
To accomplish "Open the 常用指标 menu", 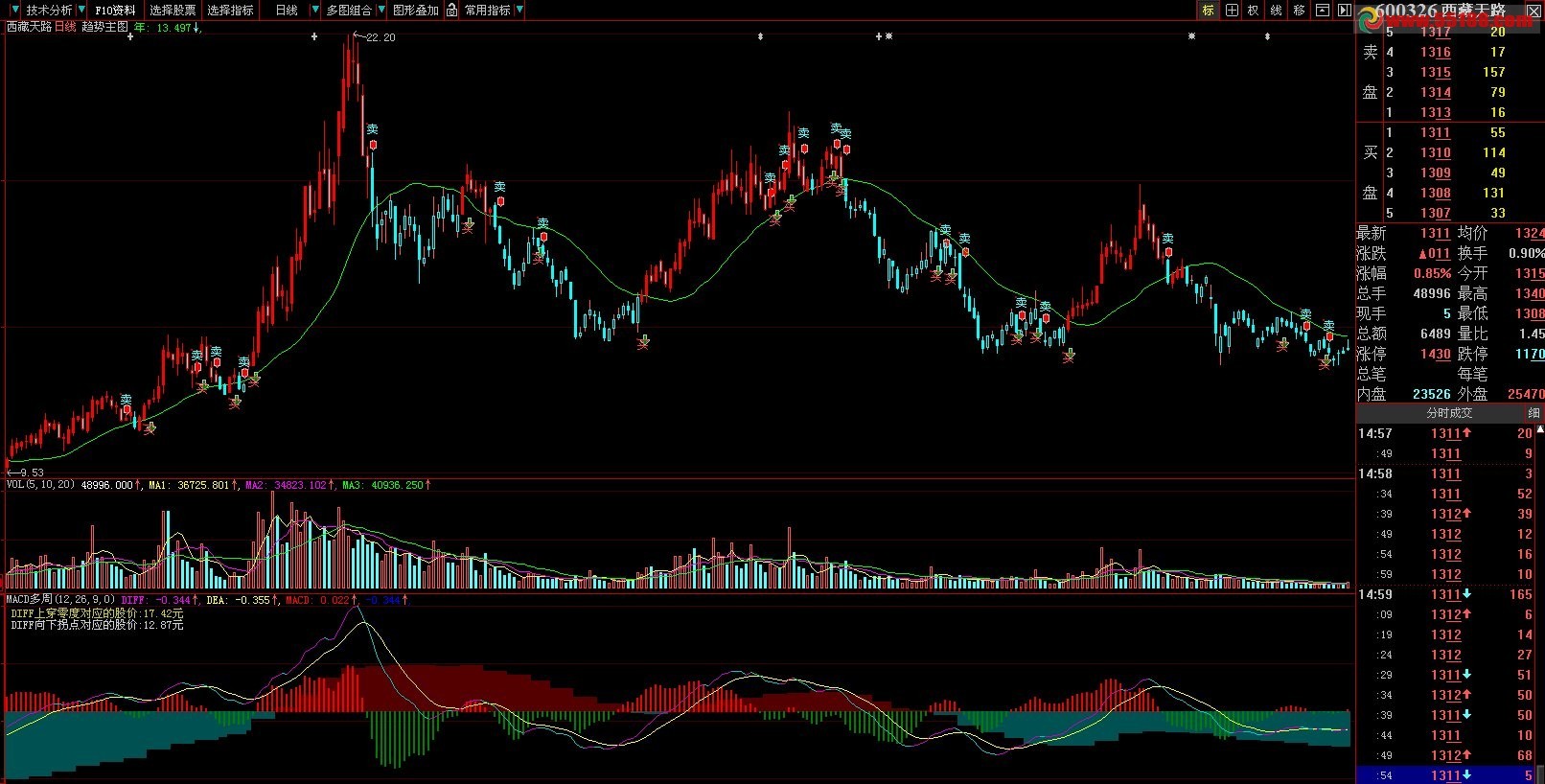I will click(488, 10).
